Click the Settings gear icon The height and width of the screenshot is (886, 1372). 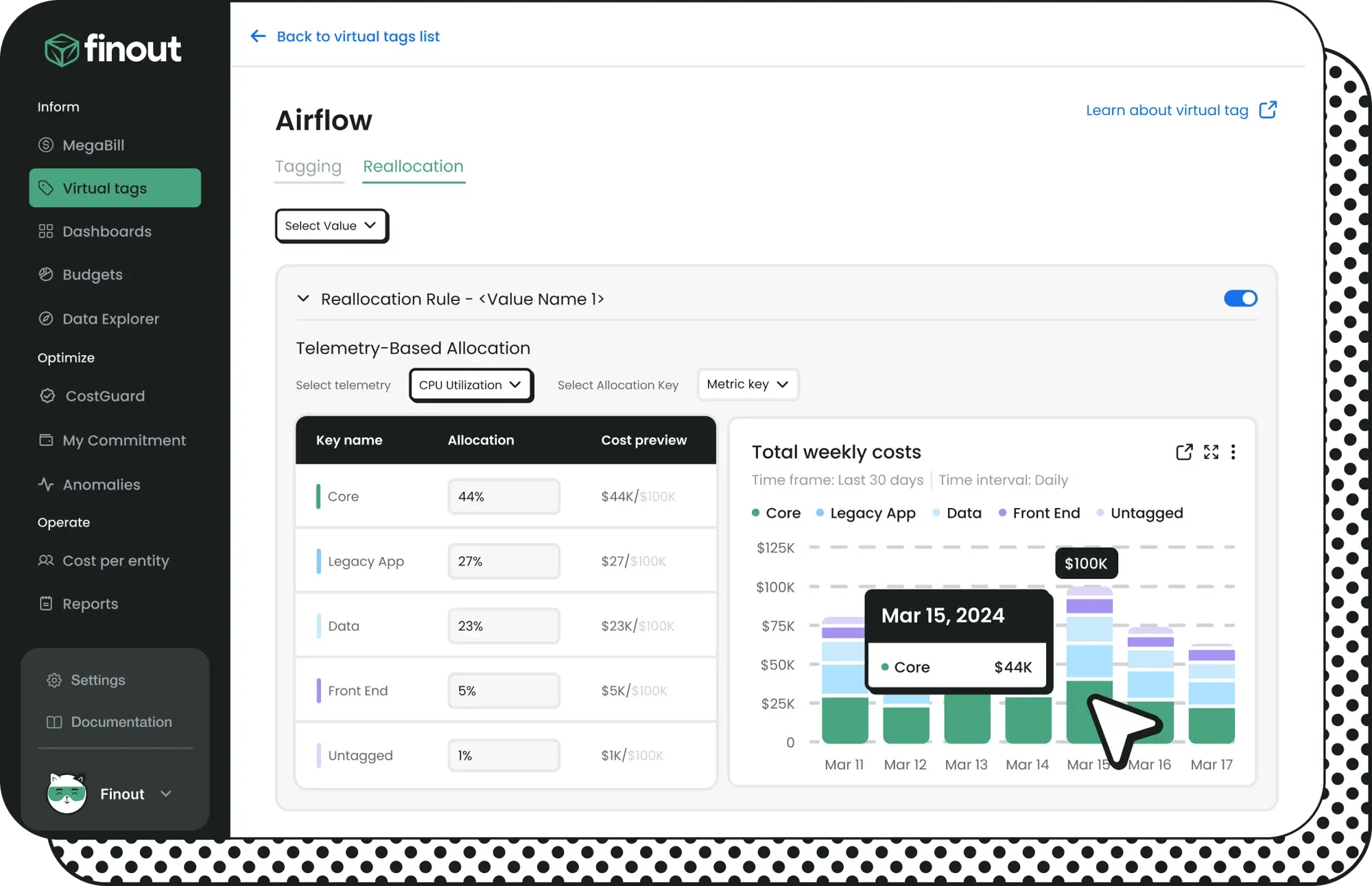[54, 680]
